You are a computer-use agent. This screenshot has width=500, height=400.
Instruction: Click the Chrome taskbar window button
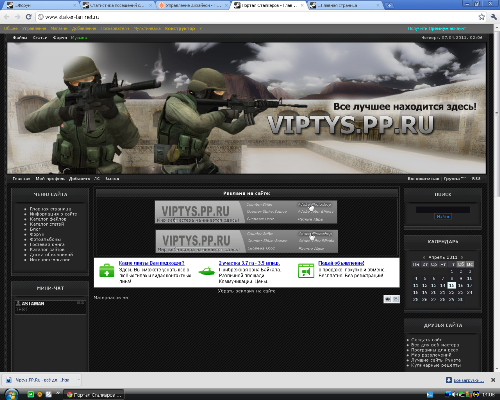tap(94, 395)
